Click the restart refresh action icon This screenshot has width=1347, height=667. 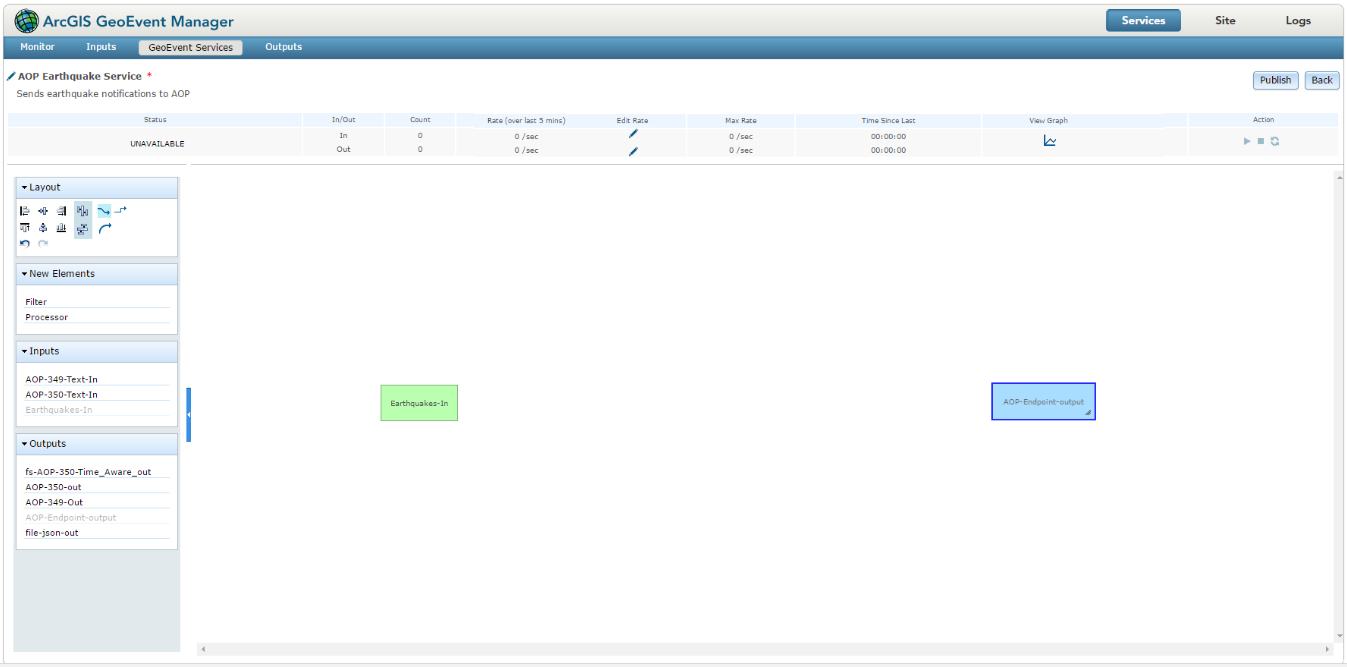[x=1275, y=141]
